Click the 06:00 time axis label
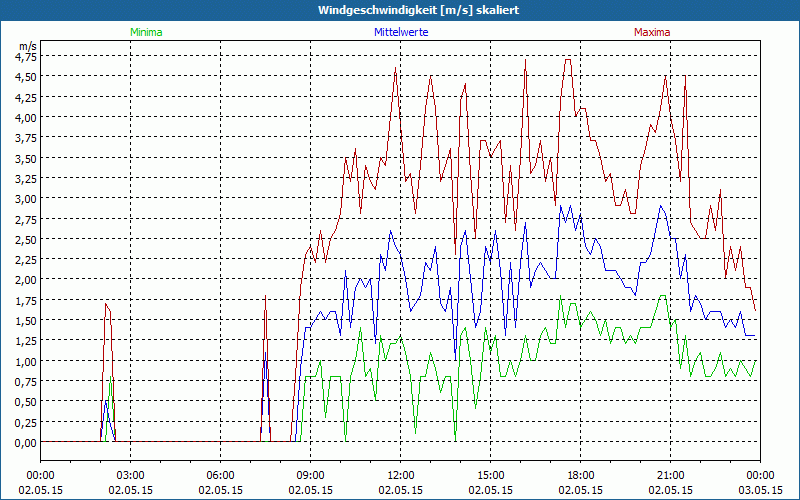Viewport: 800px width, 500px height. pos(220,476)
